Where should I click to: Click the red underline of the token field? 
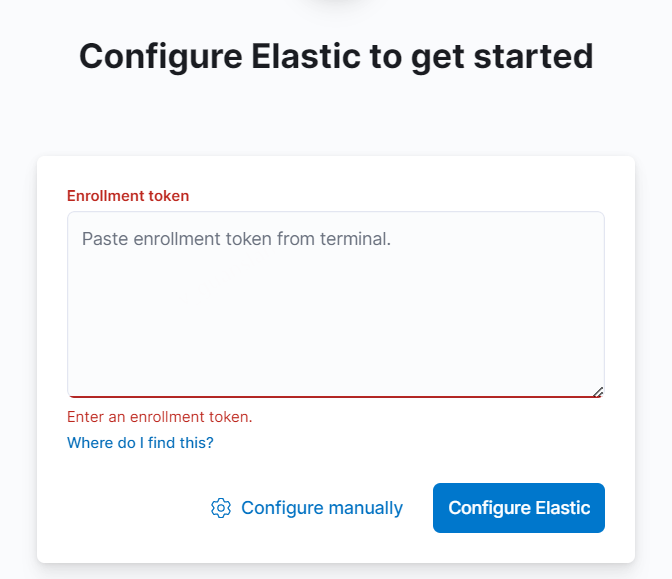pyautogui.click(x=336, y=396)
